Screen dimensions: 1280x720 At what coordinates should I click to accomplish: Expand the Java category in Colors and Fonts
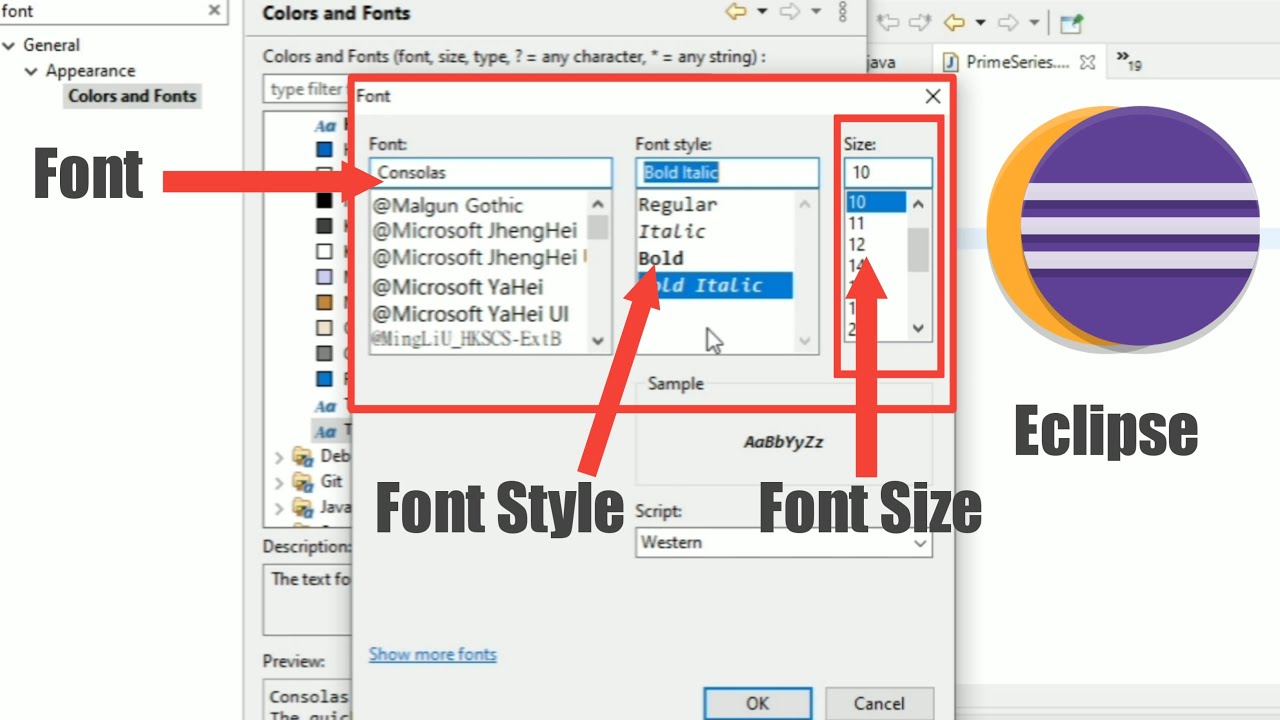279,508
